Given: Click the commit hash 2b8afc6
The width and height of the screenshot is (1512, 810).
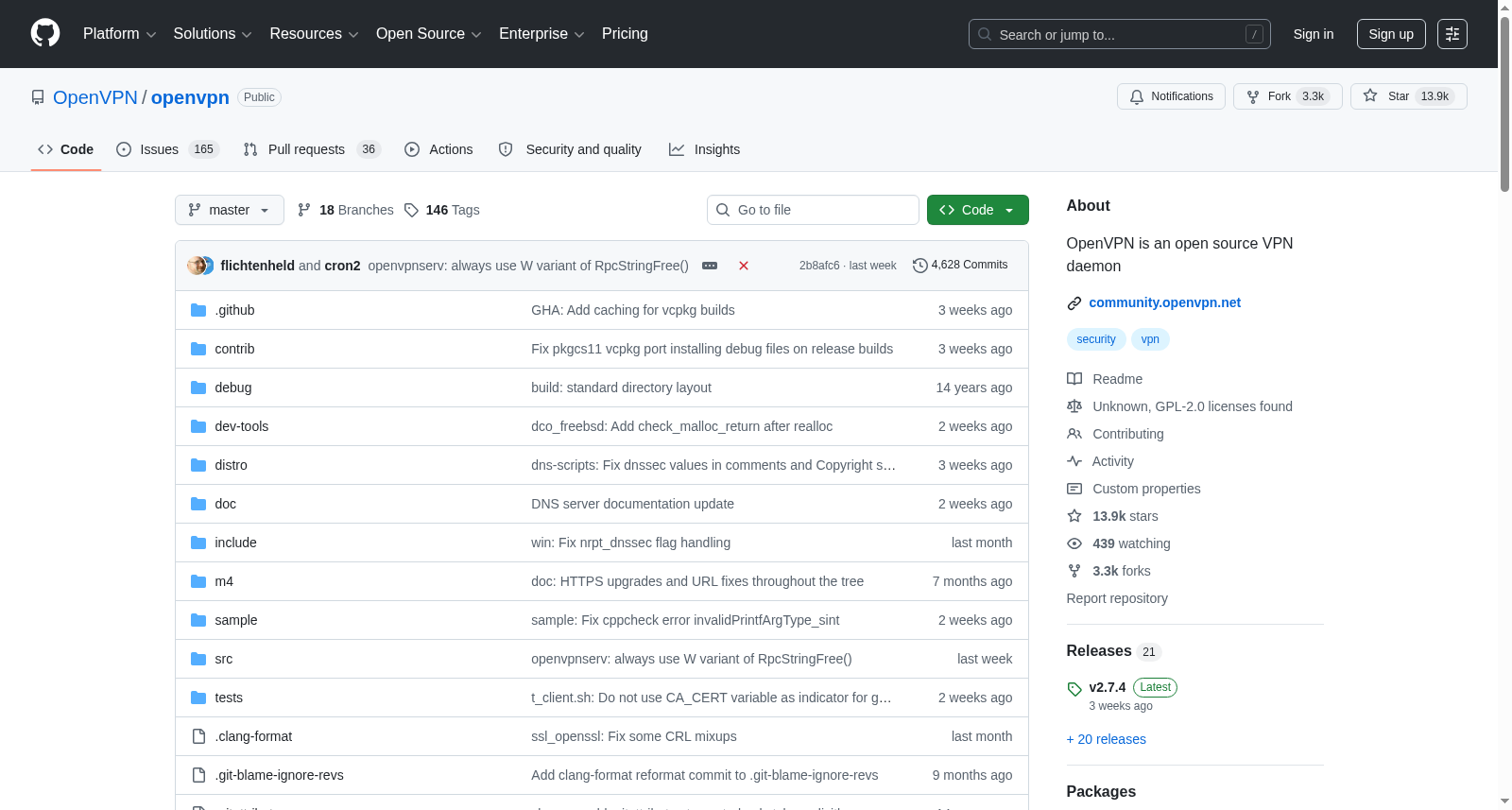Looking at the screenshot, I should pos(819,266).
